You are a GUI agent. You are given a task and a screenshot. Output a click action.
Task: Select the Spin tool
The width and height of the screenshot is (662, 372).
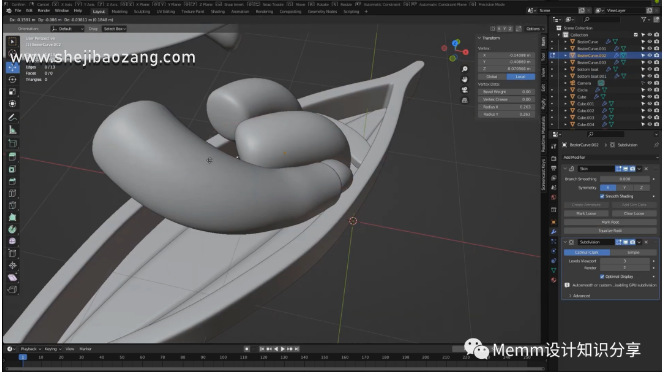[x=12, y=229]
